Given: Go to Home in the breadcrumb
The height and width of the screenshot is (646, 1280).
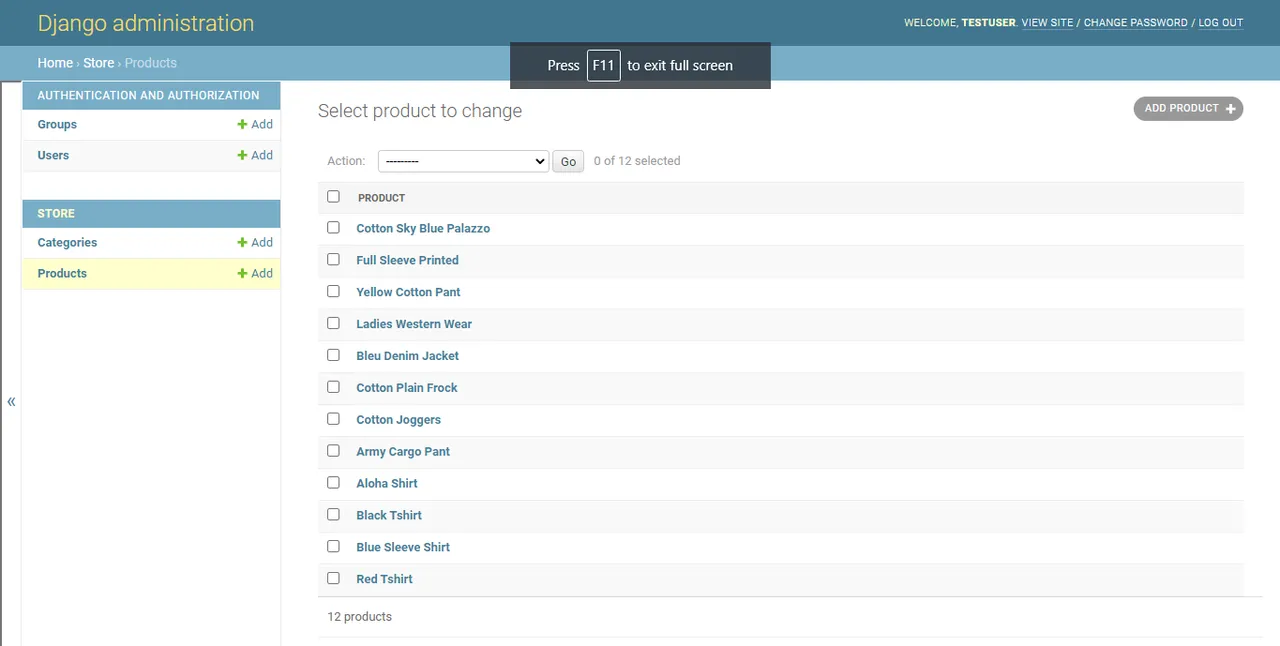Looking at the screenshot, I should (55, 63).
